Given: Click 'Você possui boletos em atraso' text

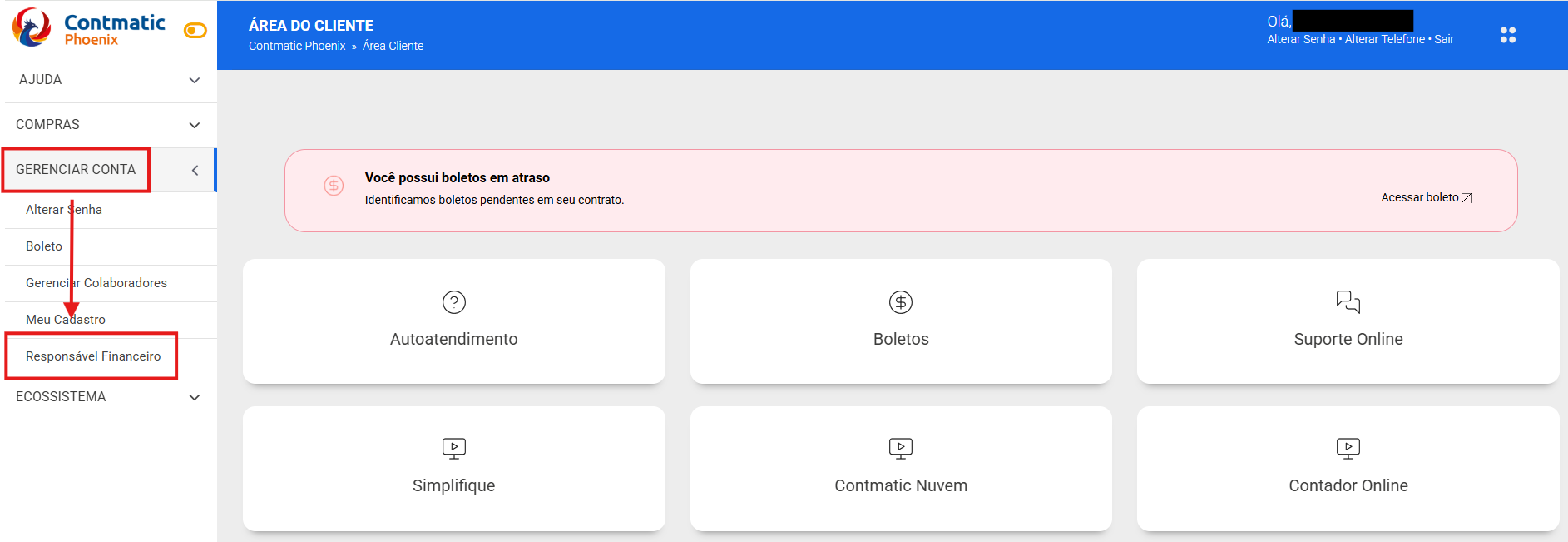Looking at the screenshot, I should click(458, 178).
